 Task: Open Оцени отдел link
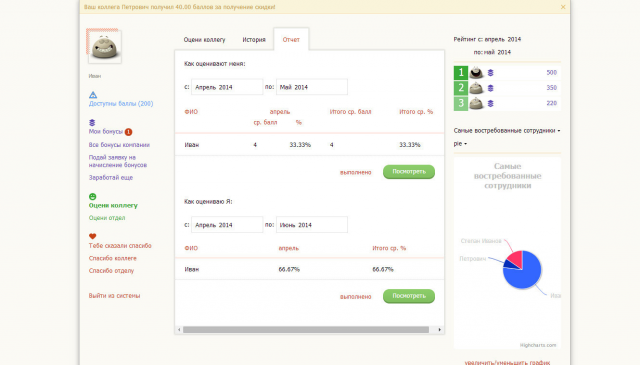coord(107,218)
